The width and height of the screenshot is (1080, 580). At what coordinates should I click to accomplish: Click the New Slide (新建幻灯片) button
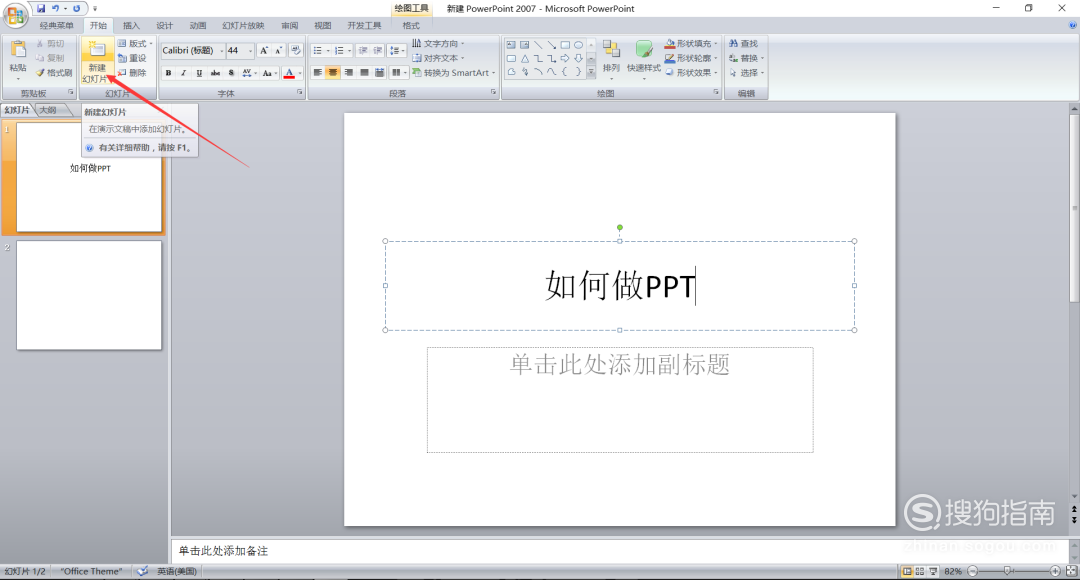coord(97,61)
